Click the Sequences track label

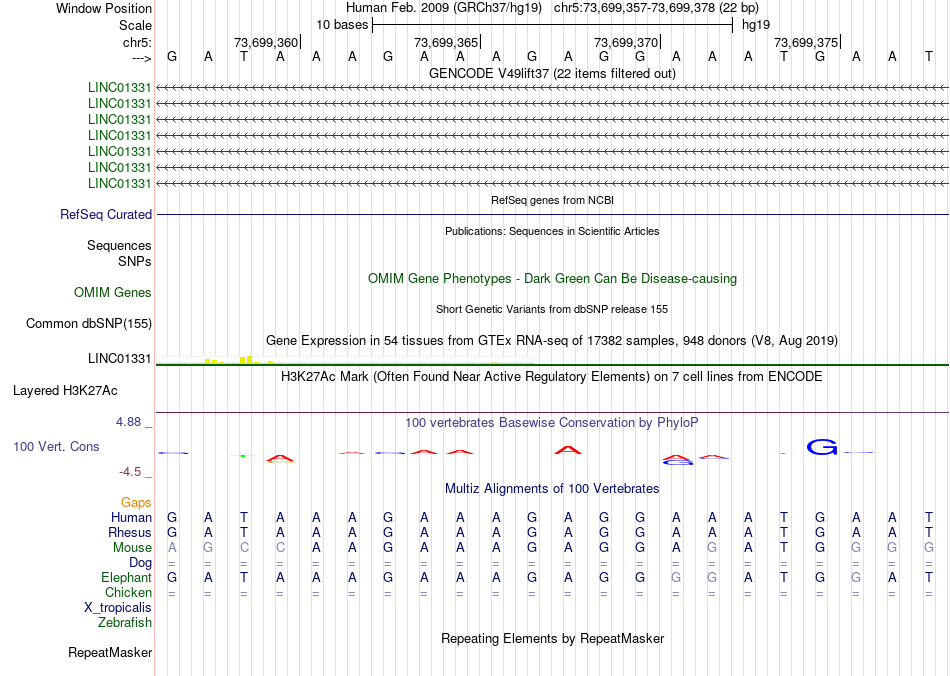(119, 245)
